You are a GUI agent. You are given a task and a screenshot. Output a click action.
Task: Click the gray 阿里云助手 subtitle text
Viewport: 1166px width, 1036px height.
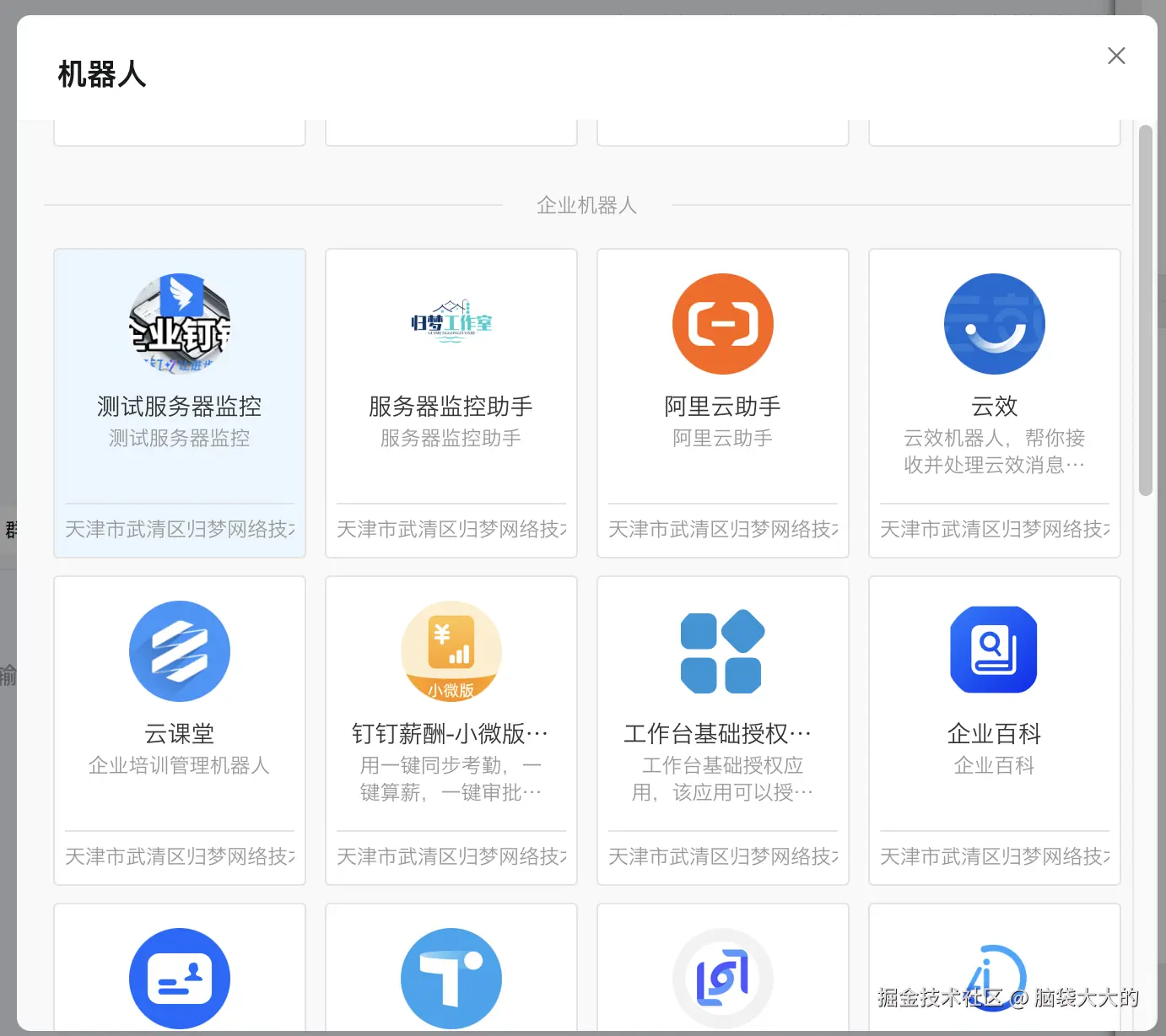pos(723,439)
